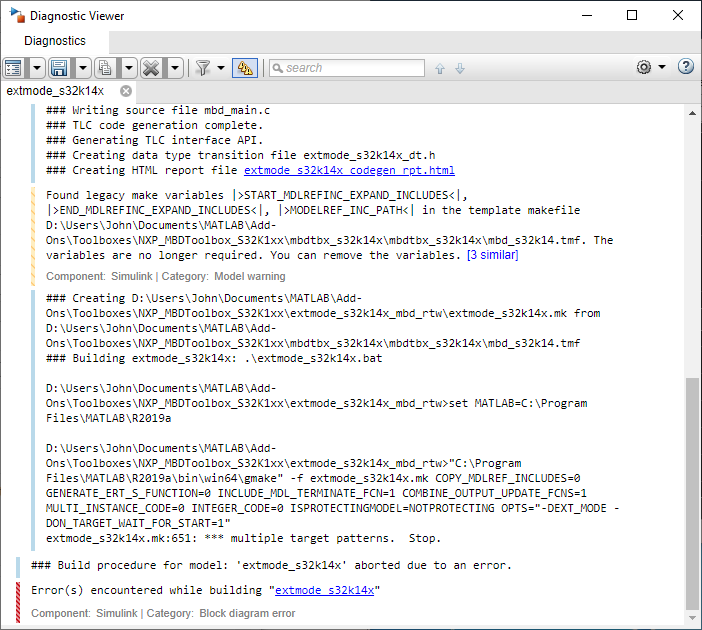Click inside the search field
Viewport: 702px width, 630px height.
(x=347, y=68)
